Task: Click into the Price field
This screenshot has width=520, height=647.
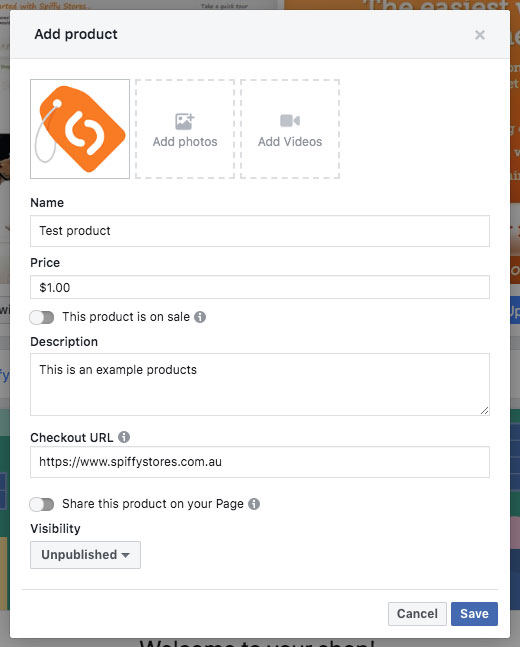Action: pyautogui.click(x=260, y=287)
